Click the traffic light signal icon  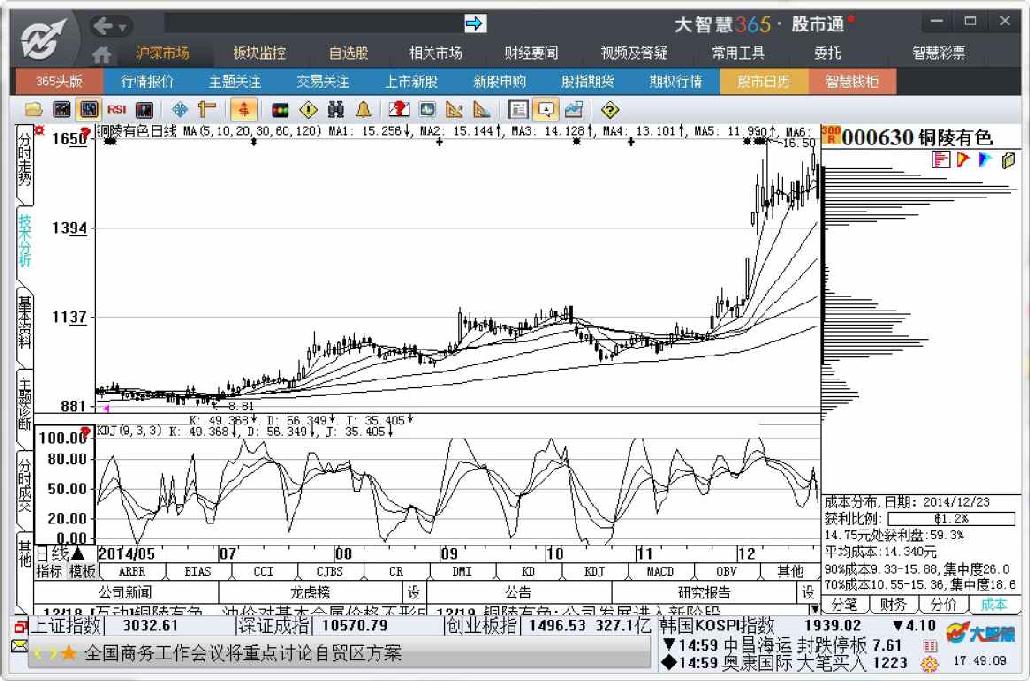coord(280,110)
